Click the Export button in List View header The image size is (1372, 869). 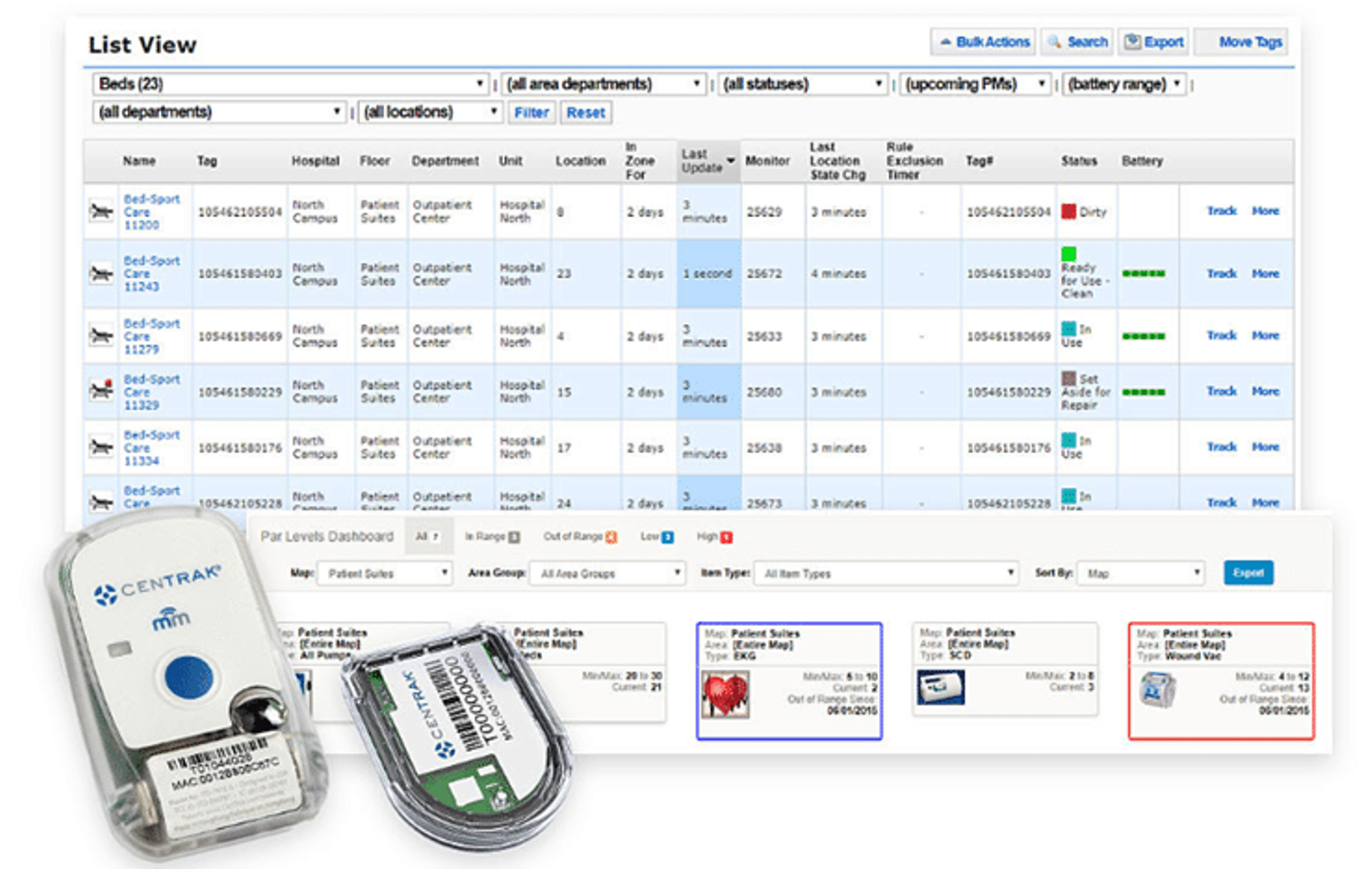1154,42
